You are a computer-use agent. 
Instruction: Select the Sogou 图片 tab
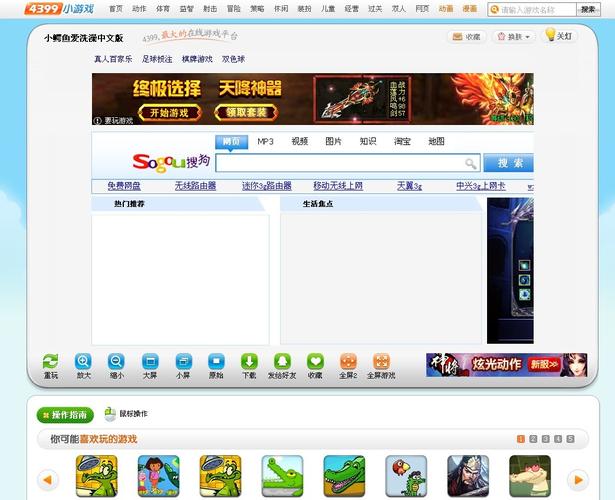click(x=333, y=142)
